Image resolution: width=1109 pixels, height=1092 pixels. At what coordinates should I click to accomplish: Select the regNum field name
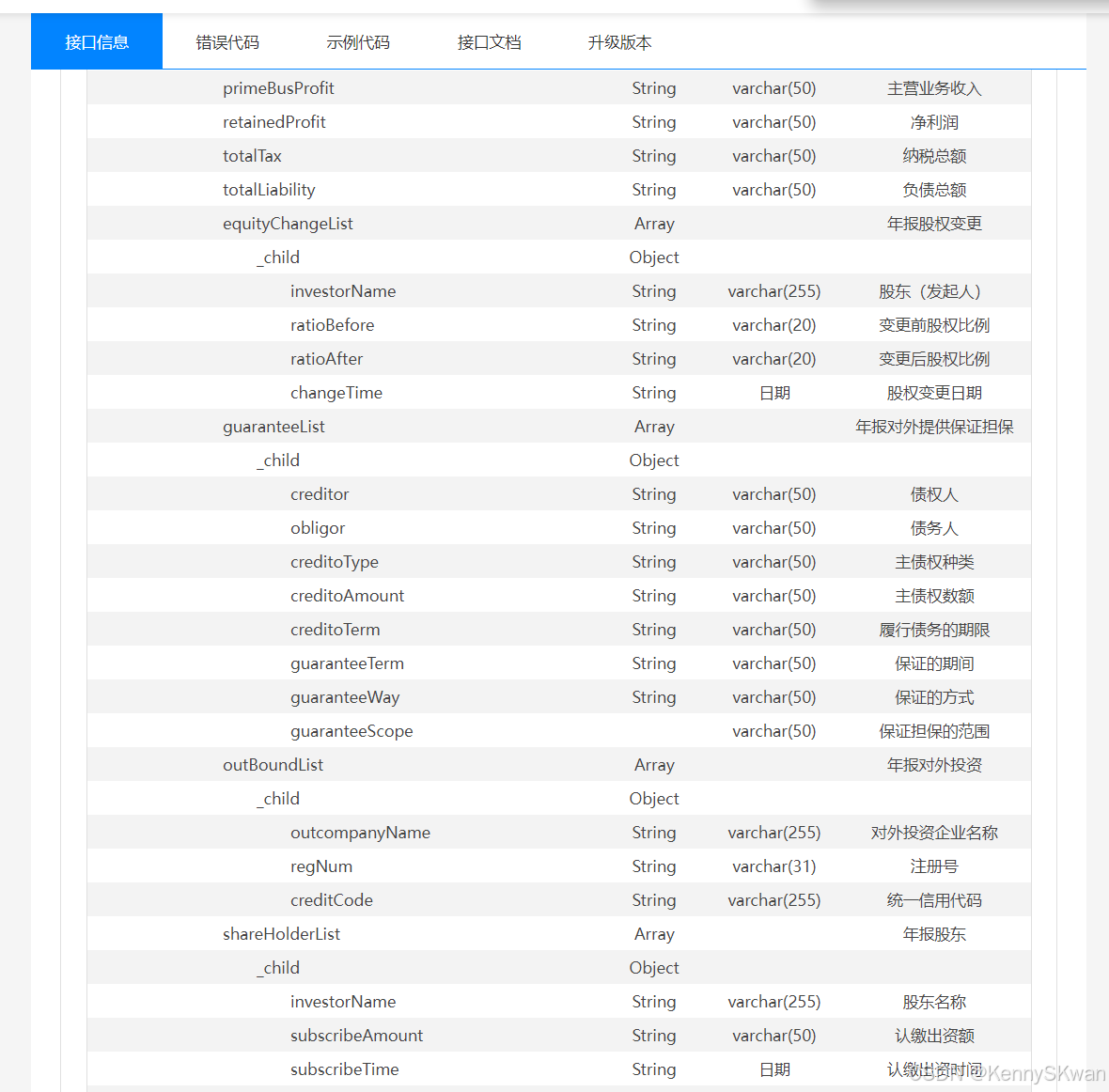click(320, 867)
